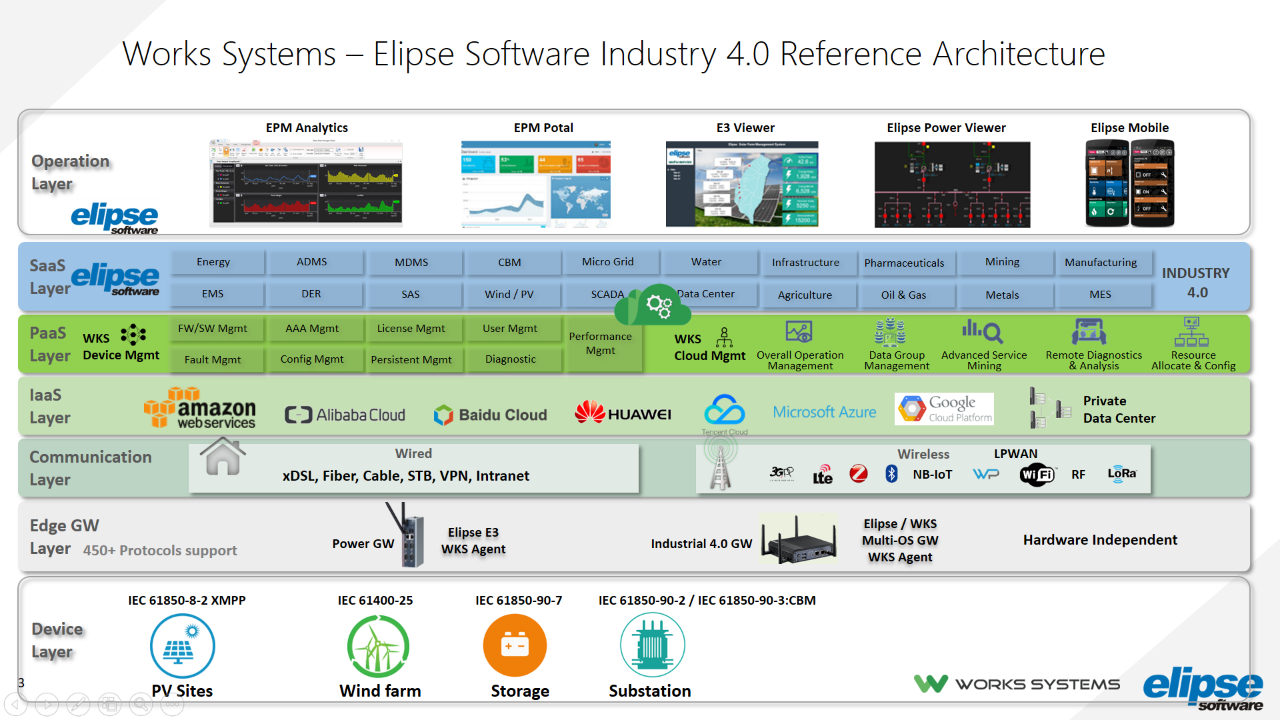Click the slideshow zoom magnifier icon
Image resolution: width=1280 pixels, height=720 pixels.
[140, 704]
